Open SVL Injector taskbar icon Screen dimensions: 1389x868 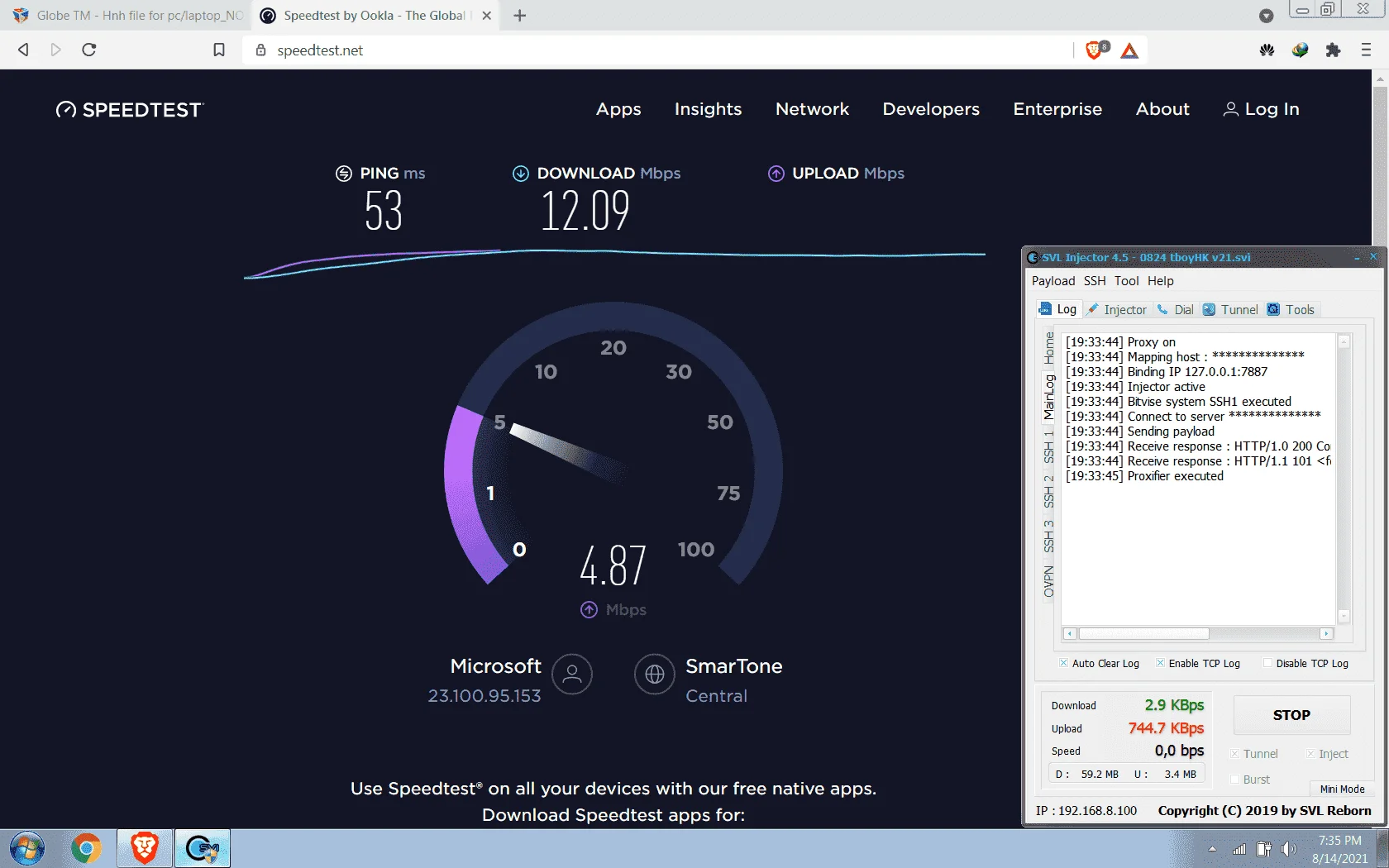tap(202, 848)
